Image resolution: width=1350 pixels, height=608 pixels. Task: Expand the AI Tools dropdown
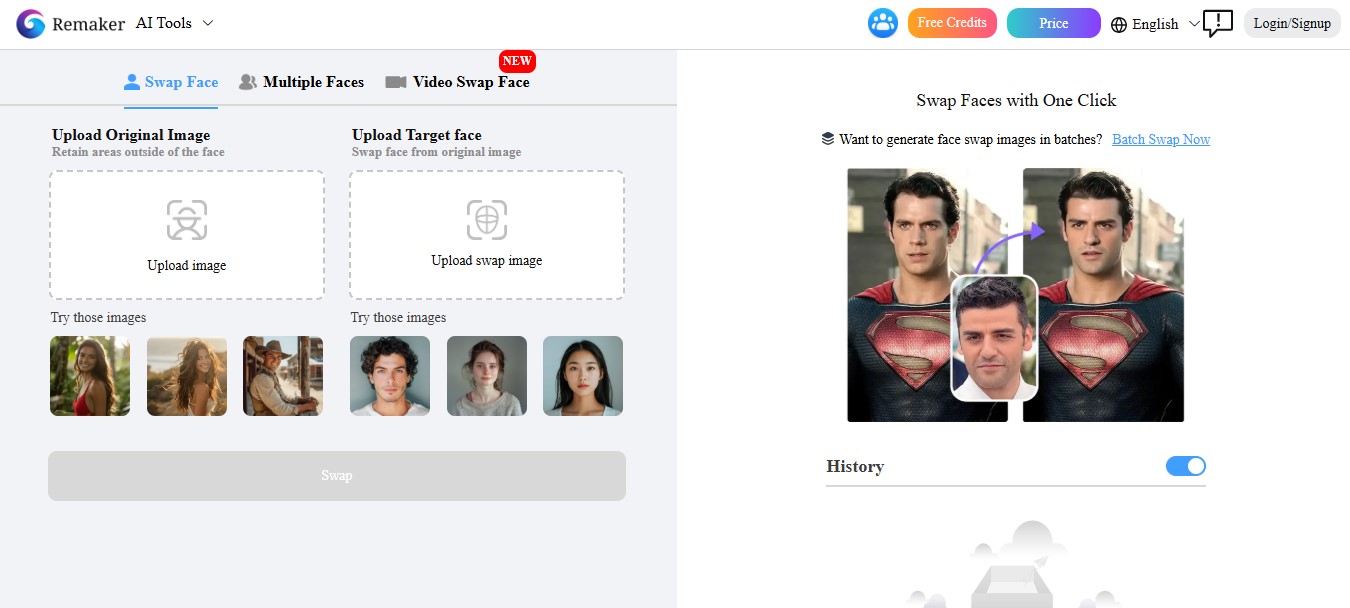[x=175, y=23]
